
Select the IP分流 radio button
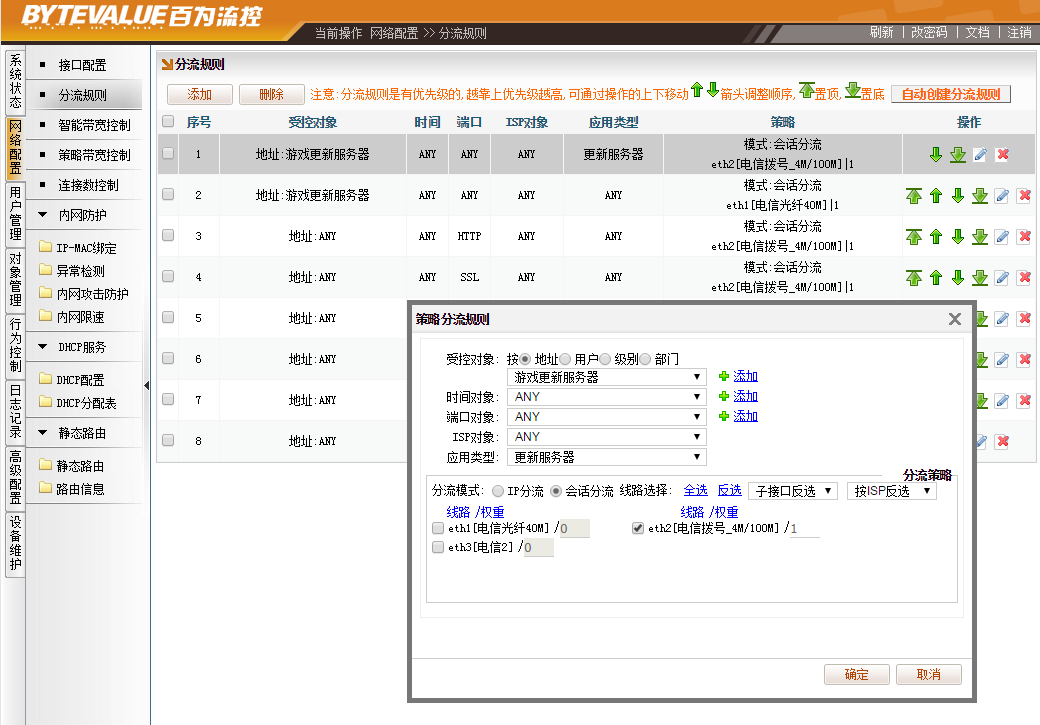coord(498,491)
